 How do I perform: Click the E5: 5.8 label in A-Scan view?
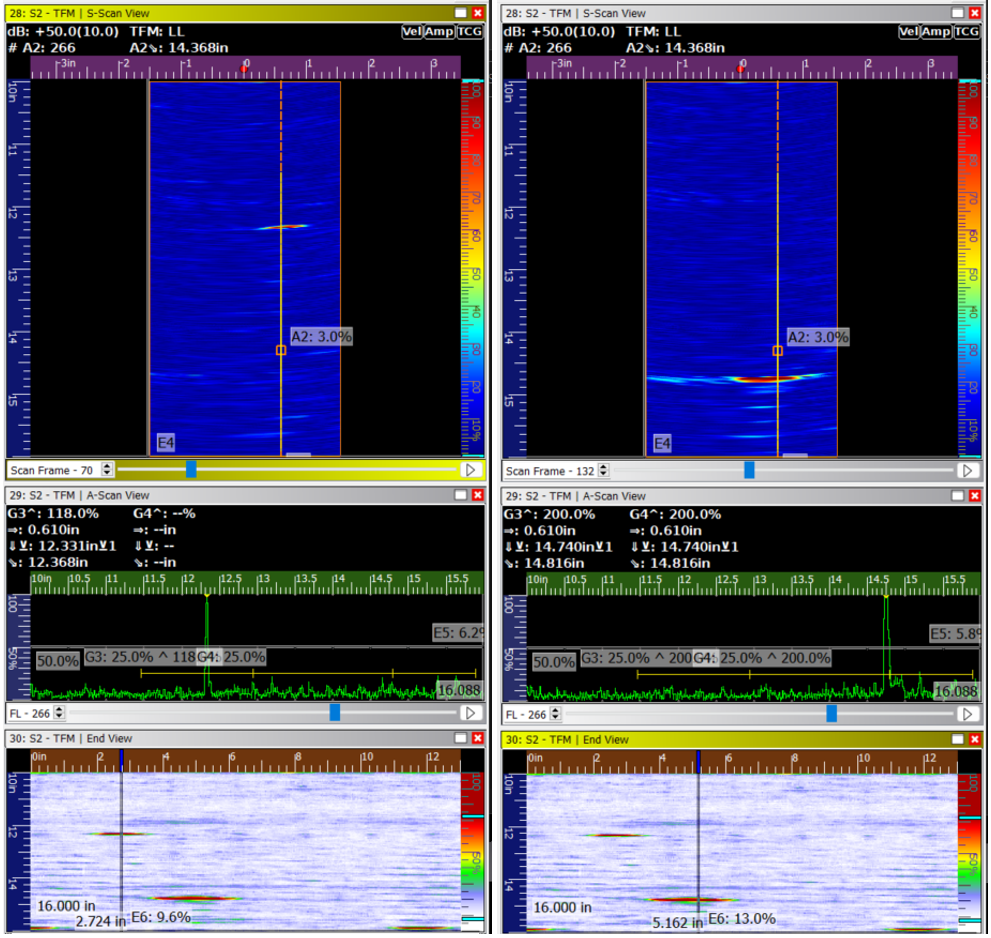point(955,633)
